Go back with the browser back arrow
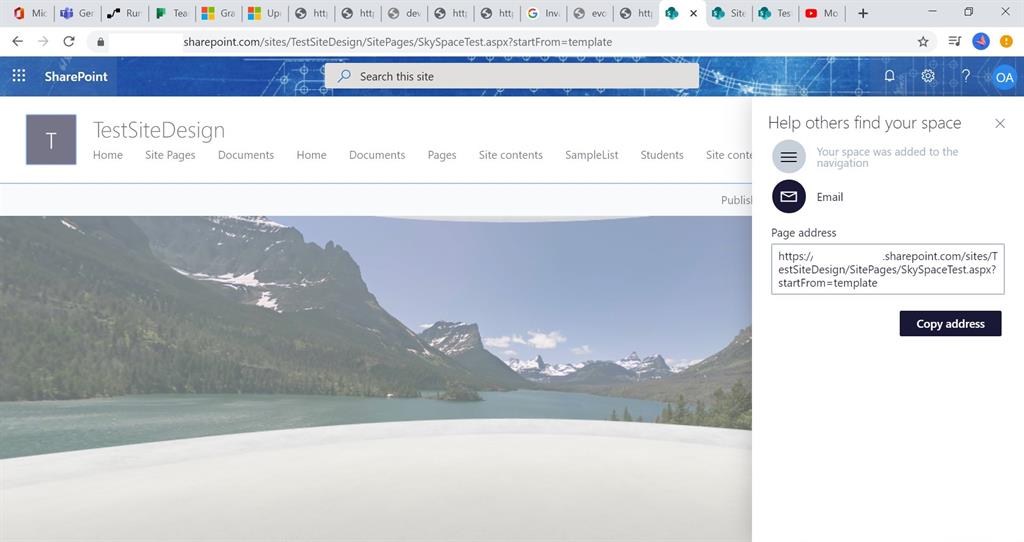 (x=18, y=41)
